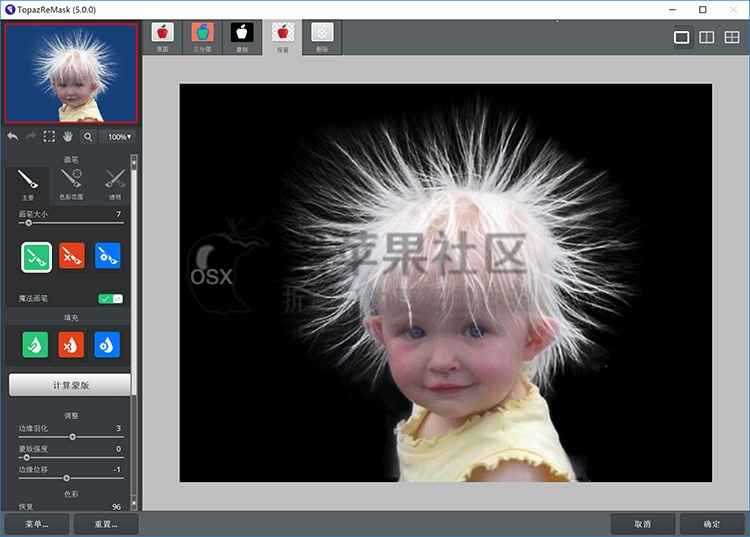Viewport: 750px width, 537px height.
Task: Adjust the 边缘羽化 edge feather slider
Action: (x=71, y=437)
